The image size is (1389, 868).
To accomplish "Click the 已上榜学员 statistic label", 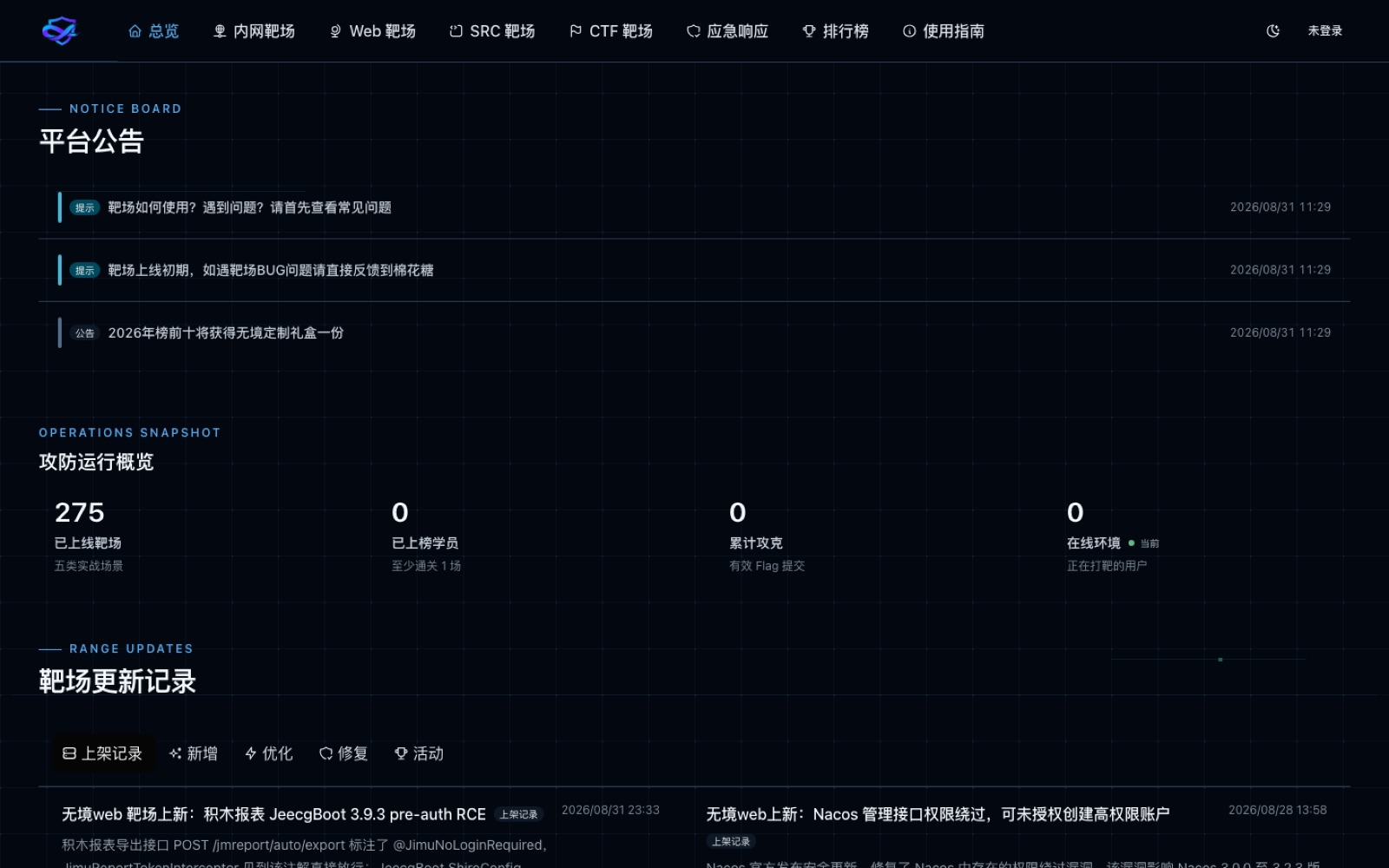I will pos(425,543).
